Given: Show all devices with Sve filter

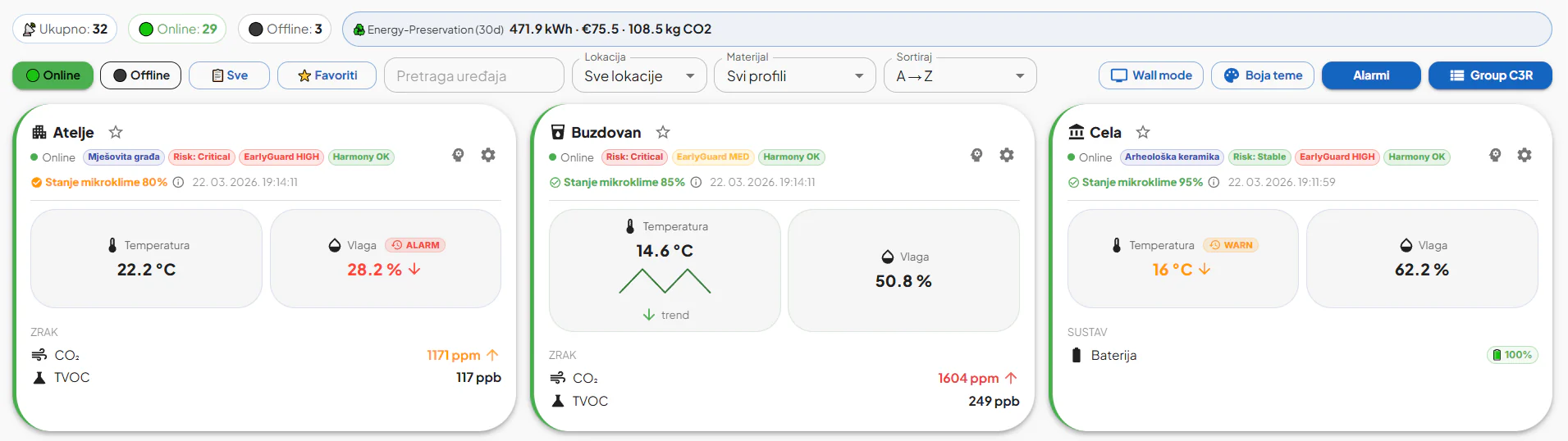Looking at the screenshot, I should click(230, 75).
